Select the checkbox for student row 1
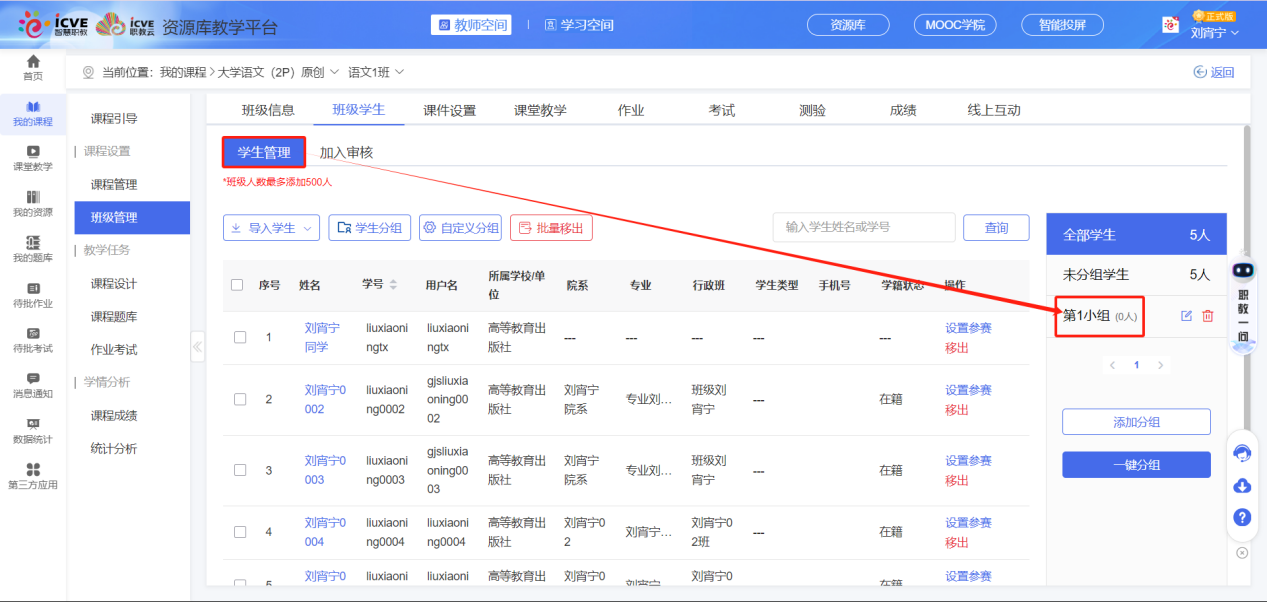Screen dimensions: 1267x602 click(240, 337)
